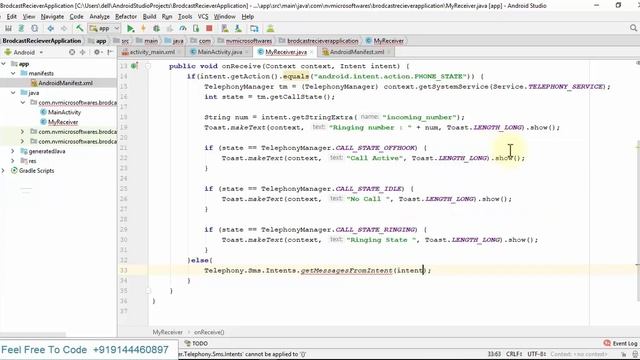Click the Attach Debugger to process icon
The width and height of the screenshot is (640, 360).
pyautogui.click(x=196, y=29)
